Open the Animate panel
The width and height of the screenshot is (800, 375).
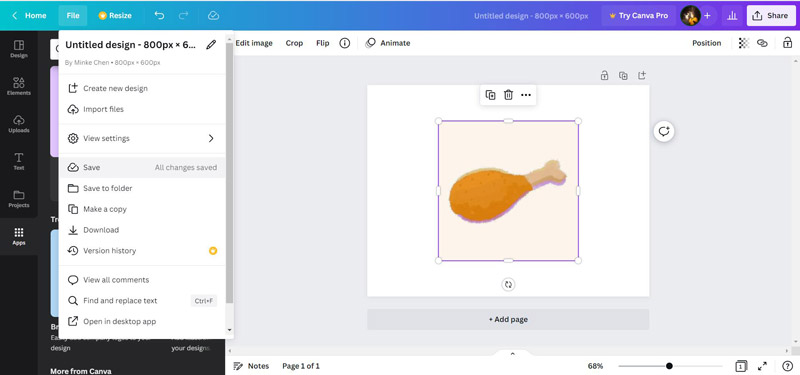click(388, 43)
